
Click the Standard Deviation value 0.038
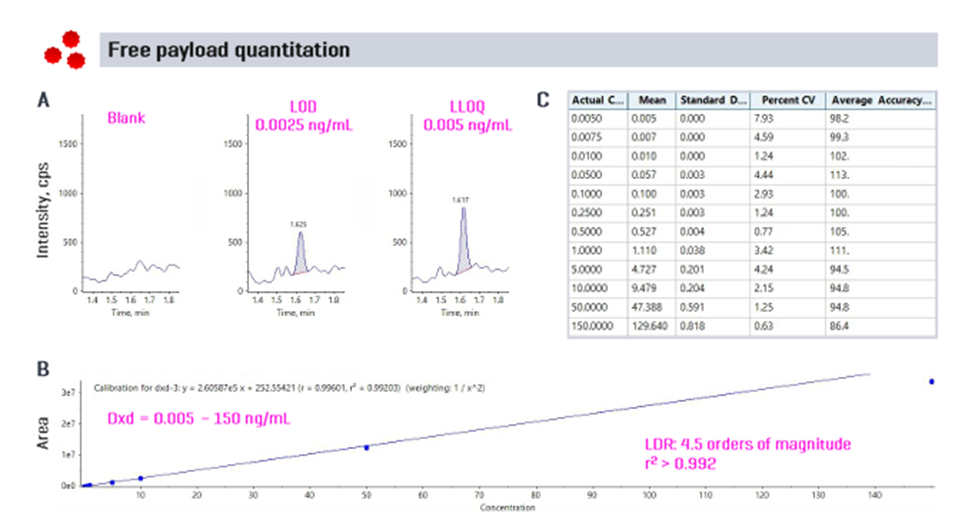(692, 251)
